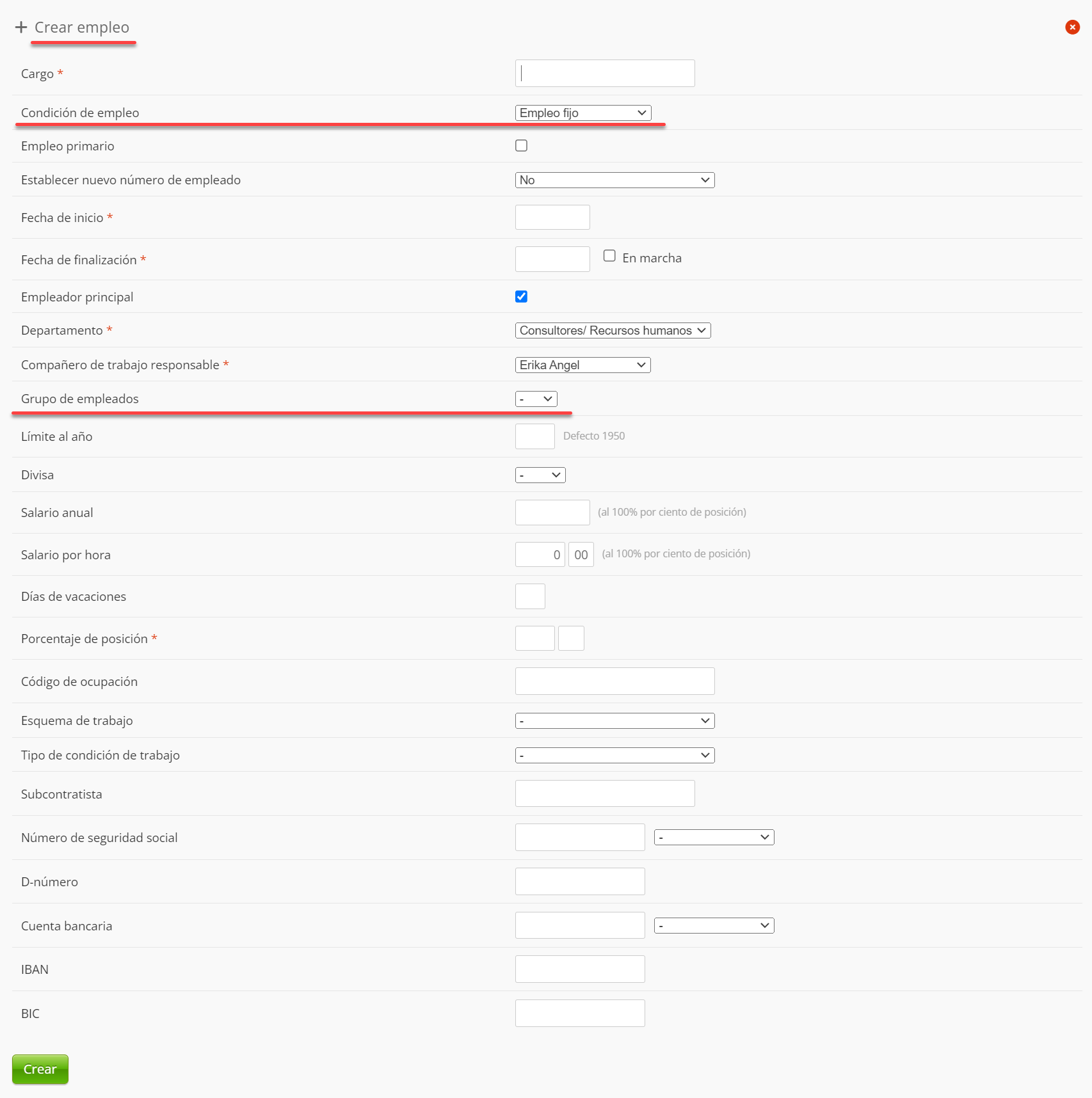1092x1098 pixels.
Task: Select the Salario anual input box
Action: pyautogui.click(x=552, y=513)
